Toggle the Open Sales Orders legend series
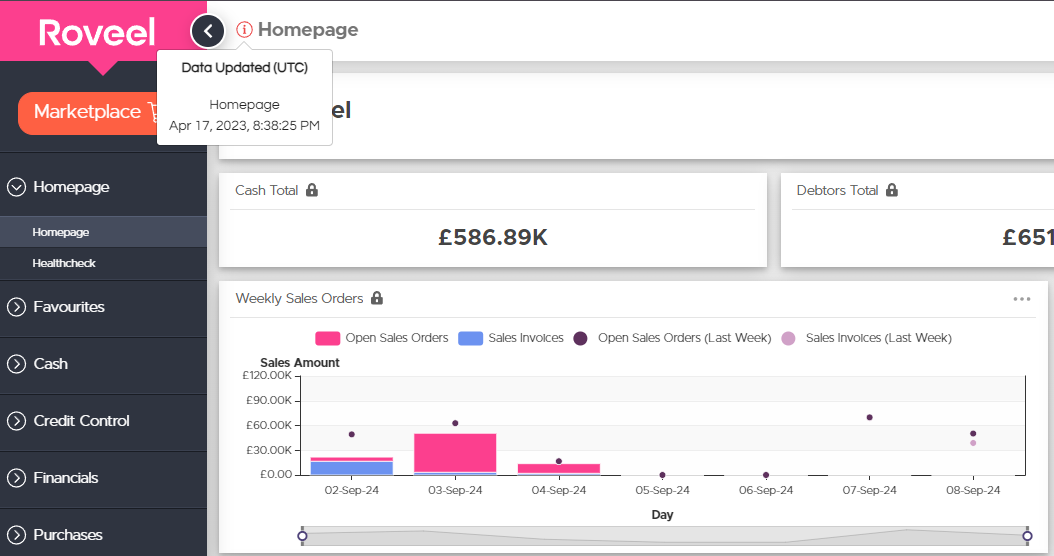1054x556 pixels. [x=382, y=338]
